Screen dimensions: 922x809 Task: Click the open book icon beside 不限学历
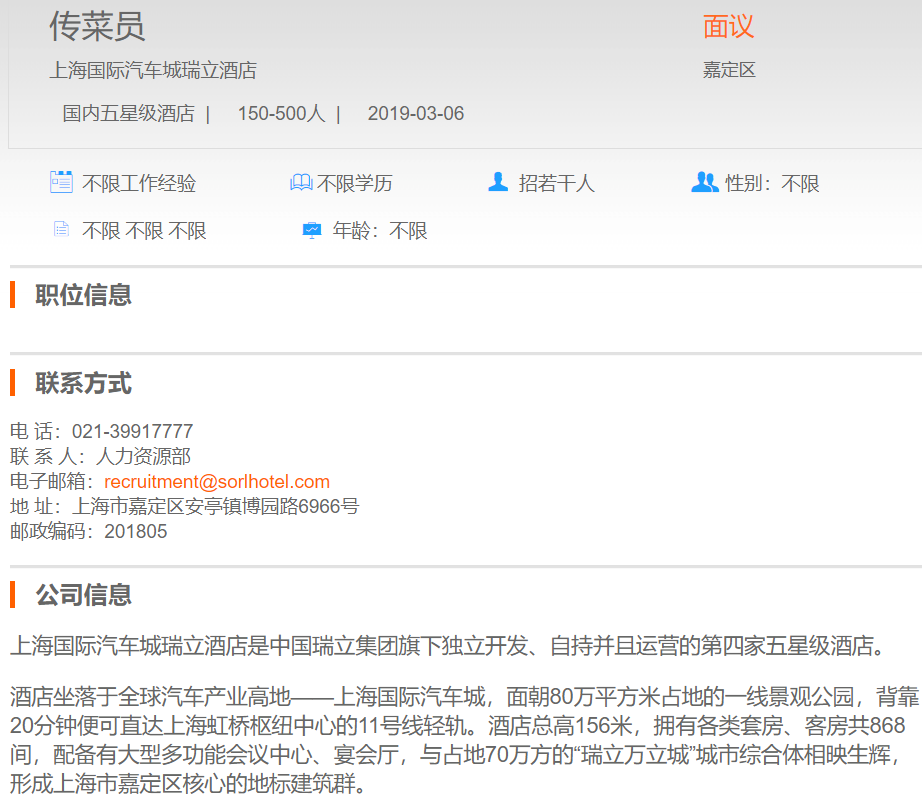[300, 183]
